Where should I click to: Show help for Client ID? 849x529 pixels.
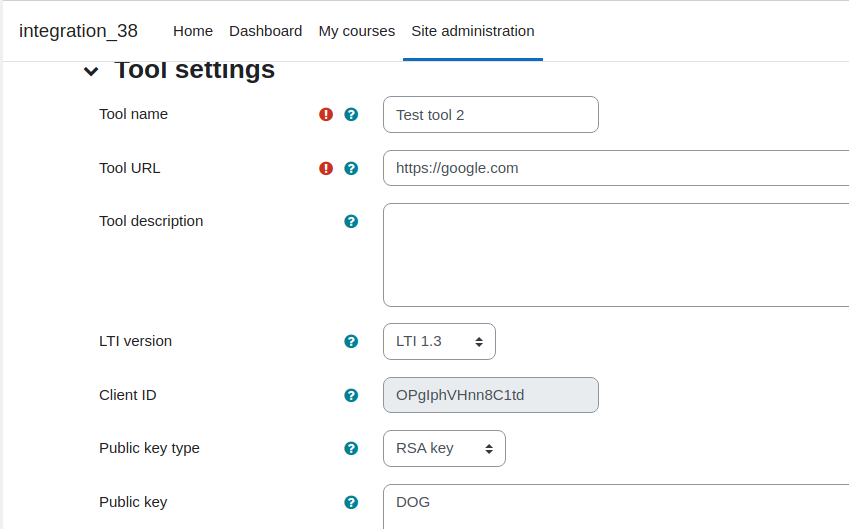[351, 395]
